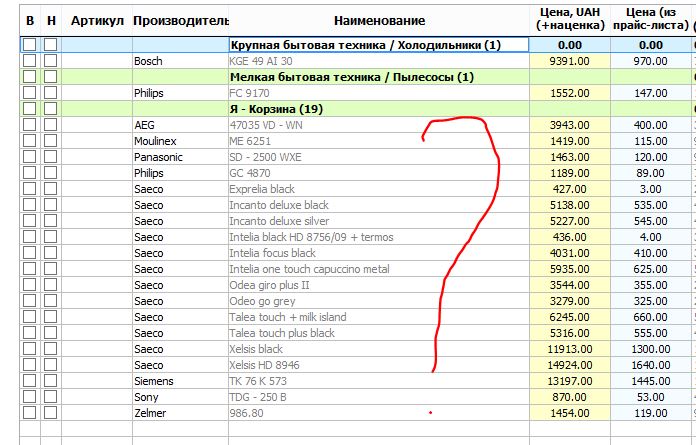Click the 1640.00 price-list cell
This screenshot has width=696, height=445.
651,365
